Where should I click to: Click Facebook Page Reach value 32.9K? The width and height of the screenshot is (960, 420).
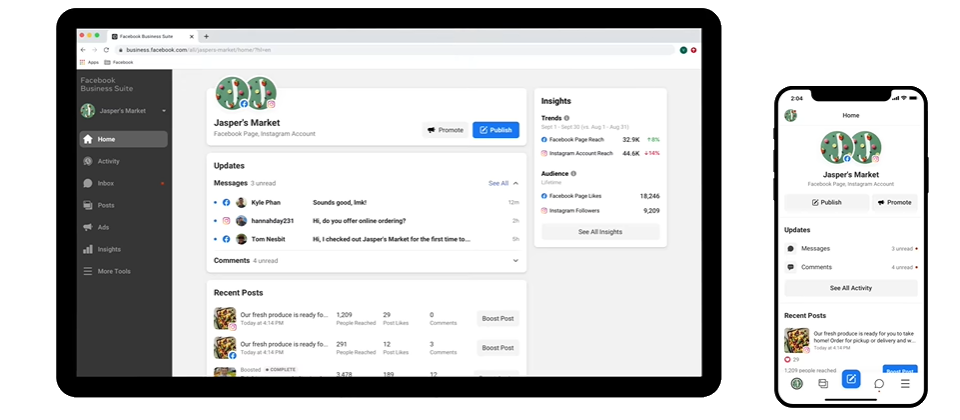point(631,140)
